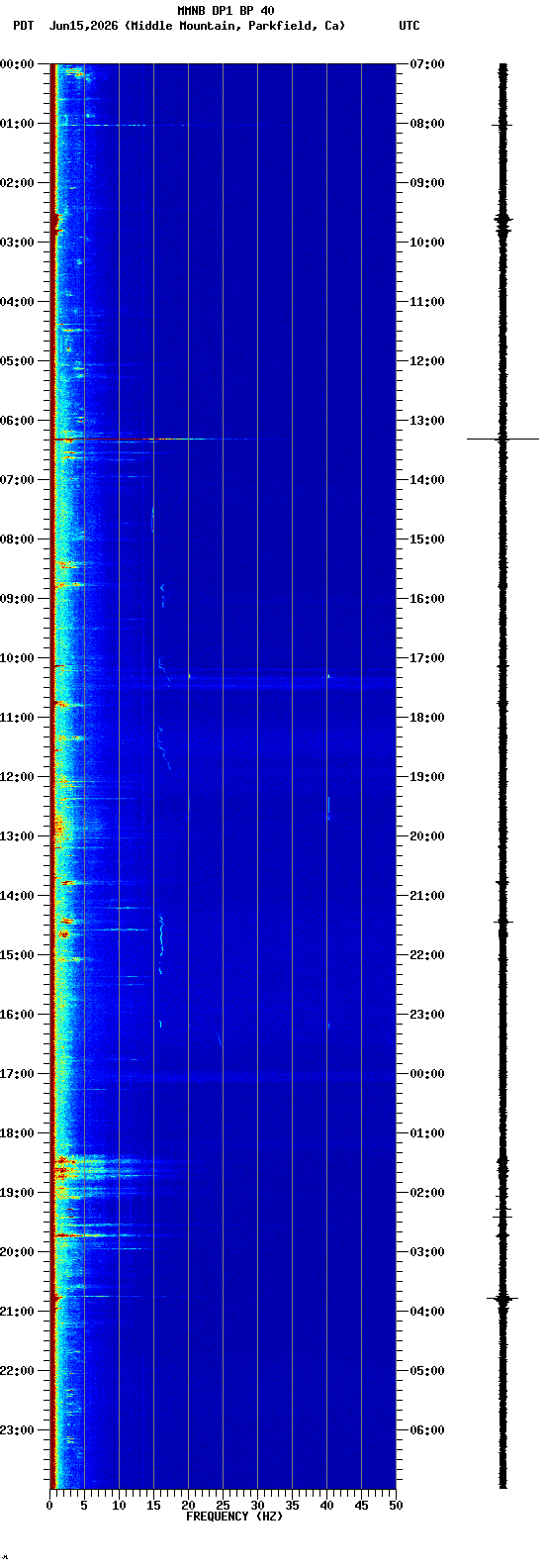The image size is (546, 1568).
Task: Click the PDT time label 15:00
Action: tap(18, 955)
